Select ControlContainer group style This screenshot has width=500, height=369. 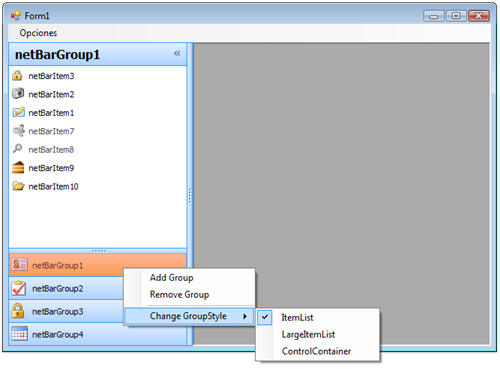point(316,351)
